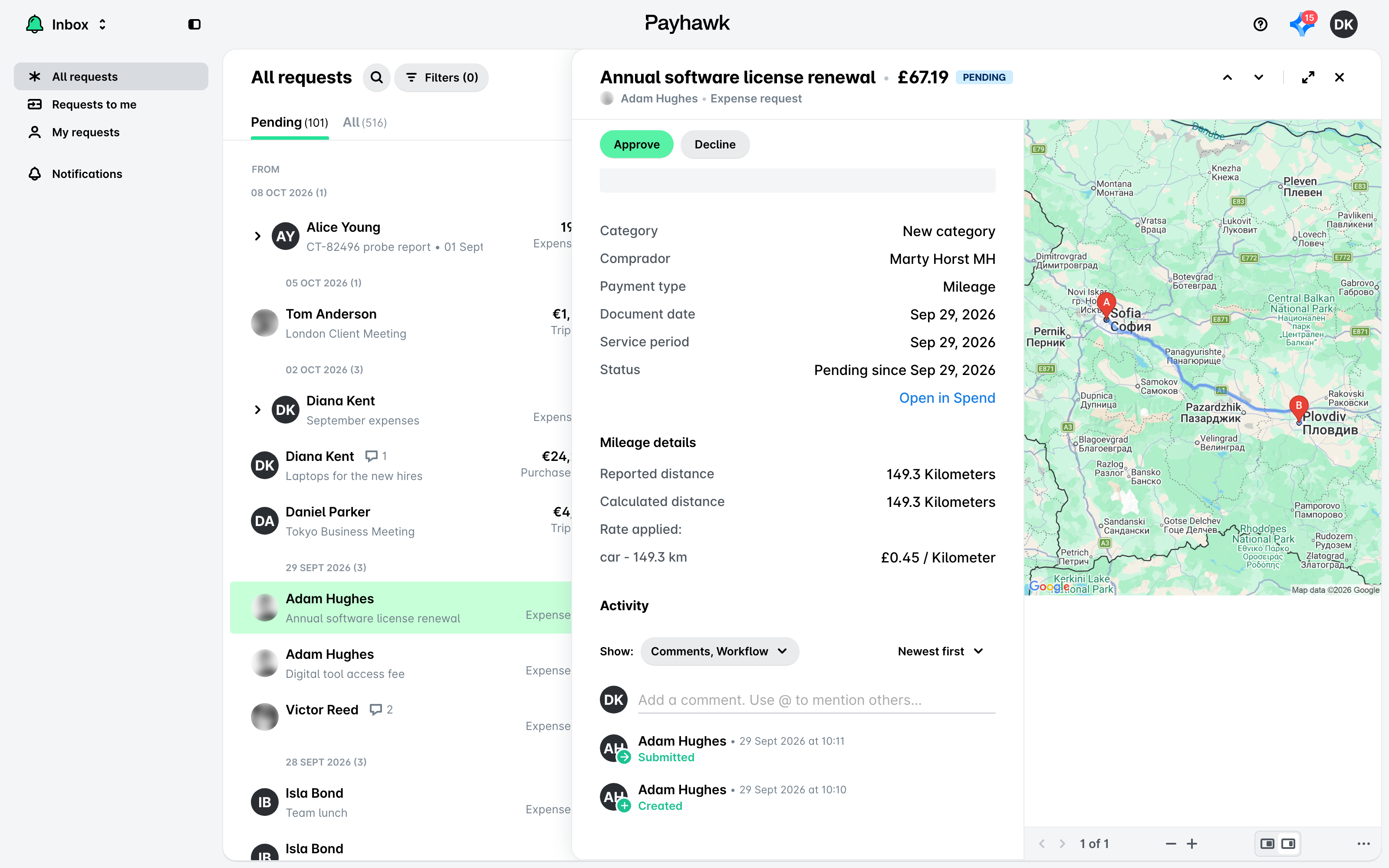Viewport: 1389px width, 868px height.
Task: Open Adam Hughes Digital tool access fee
Action: (401, 664)
